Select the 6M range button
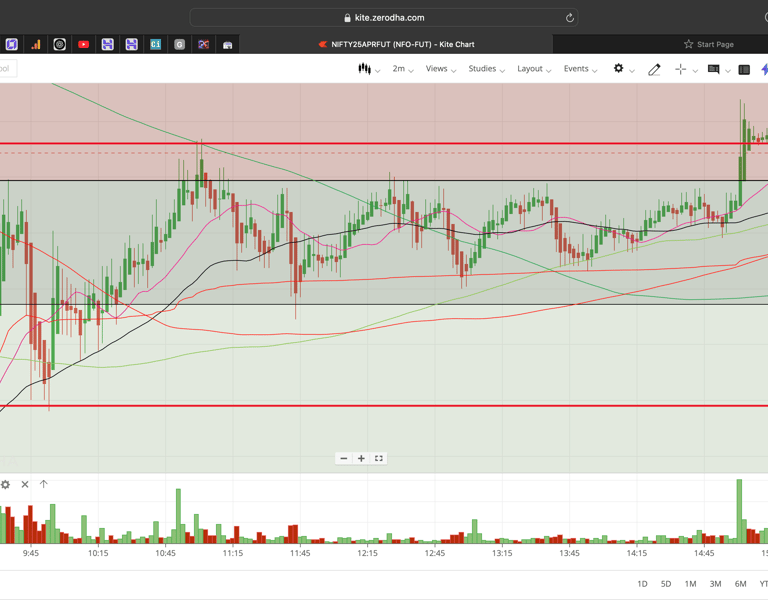768x600 pixels. [x=740, y=584]
